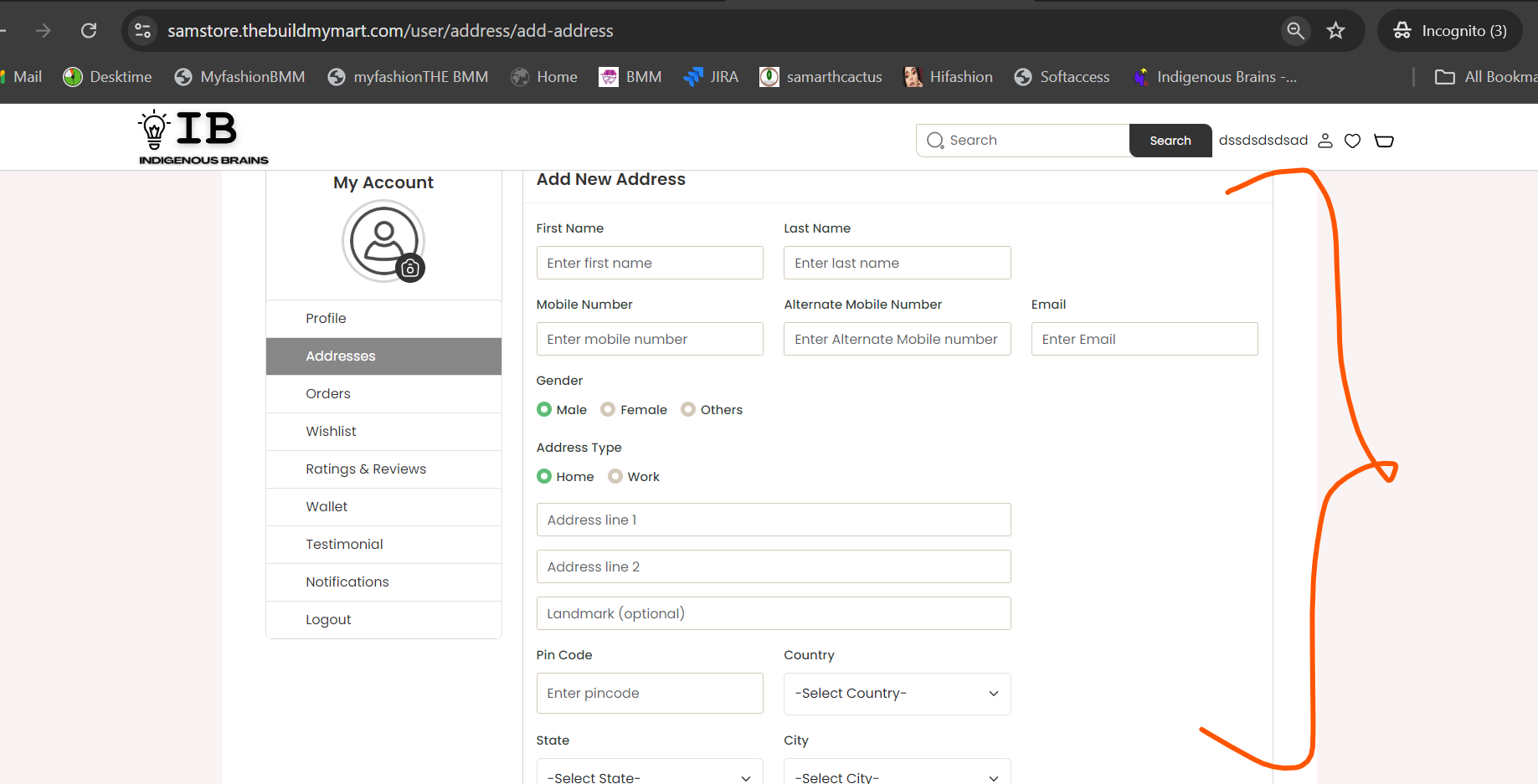Select Work address type
The width and height of the screenshot is (1538, 784).
click(615, 476)
